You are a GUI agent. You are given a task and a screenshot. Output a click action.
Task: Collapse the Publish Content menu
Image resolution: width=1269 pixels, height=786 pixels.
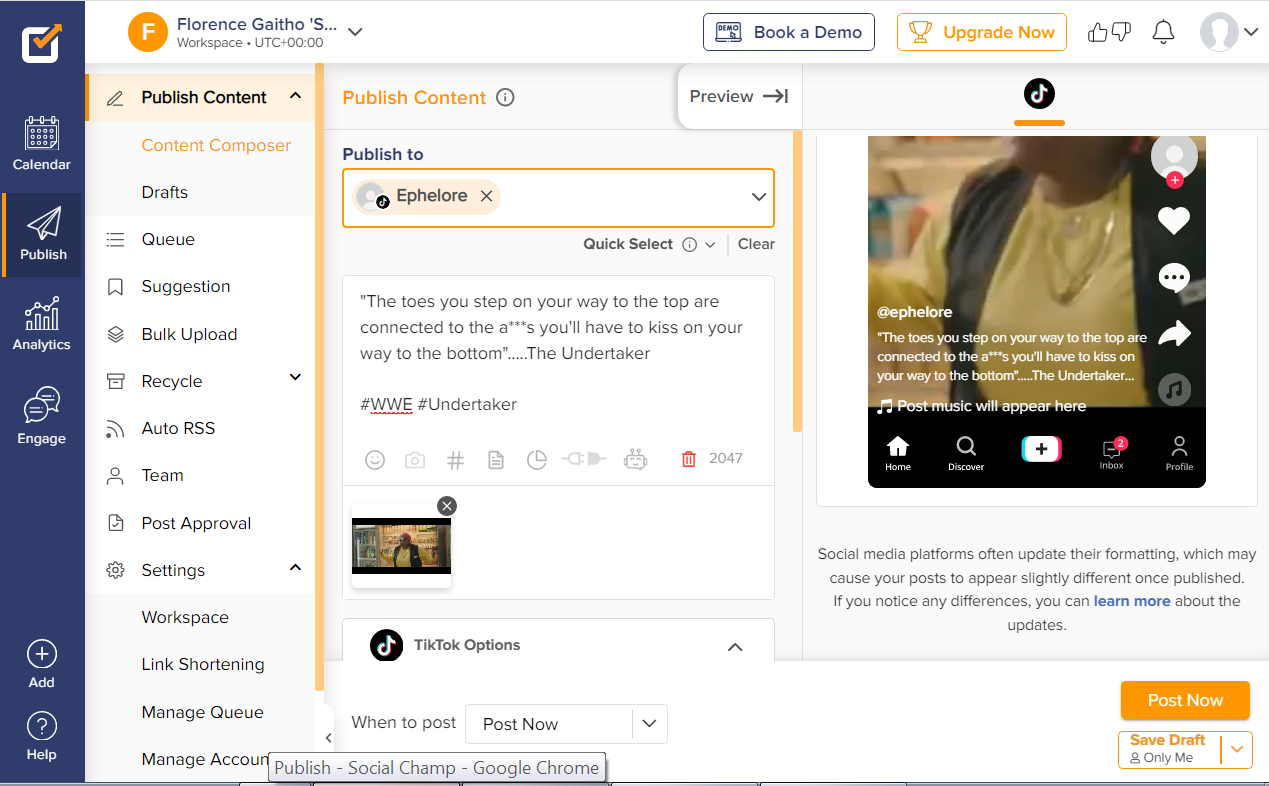click(x=295, y=96)
